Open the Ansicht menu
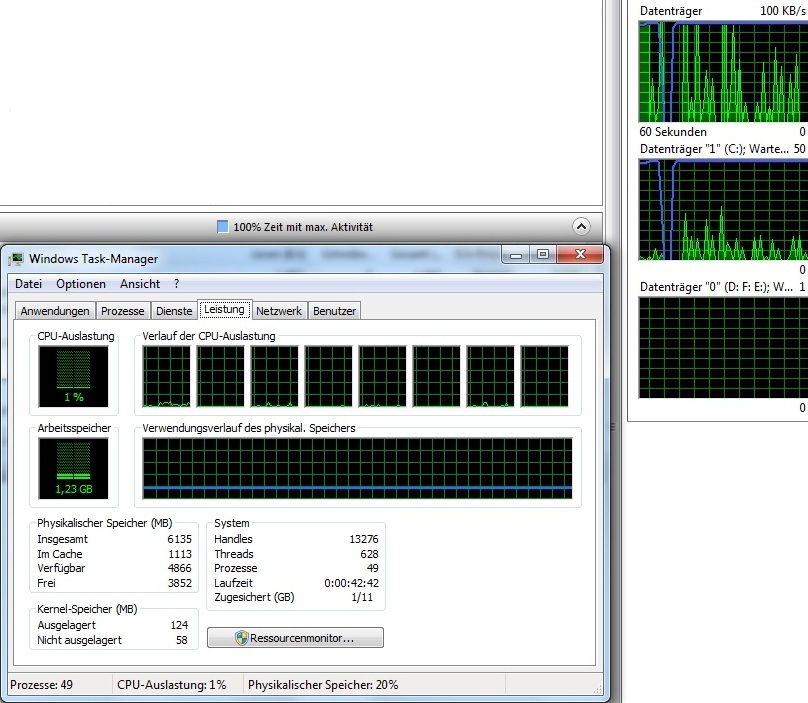The width and height of the screenshot is (808, 703). [140, 284]
